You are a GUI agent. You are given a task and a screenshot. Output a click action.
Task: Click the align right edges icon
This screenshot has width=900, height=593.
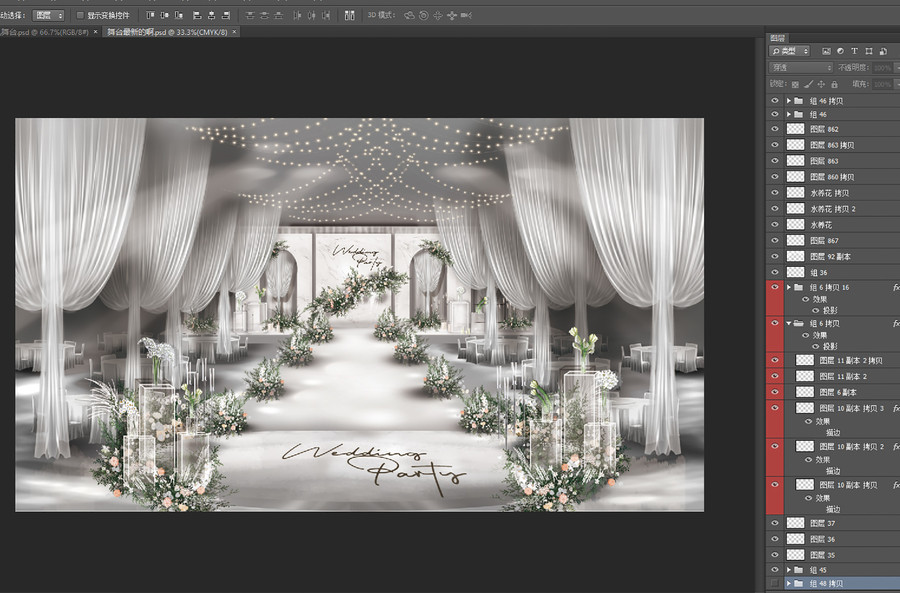[x=226, y=15]
